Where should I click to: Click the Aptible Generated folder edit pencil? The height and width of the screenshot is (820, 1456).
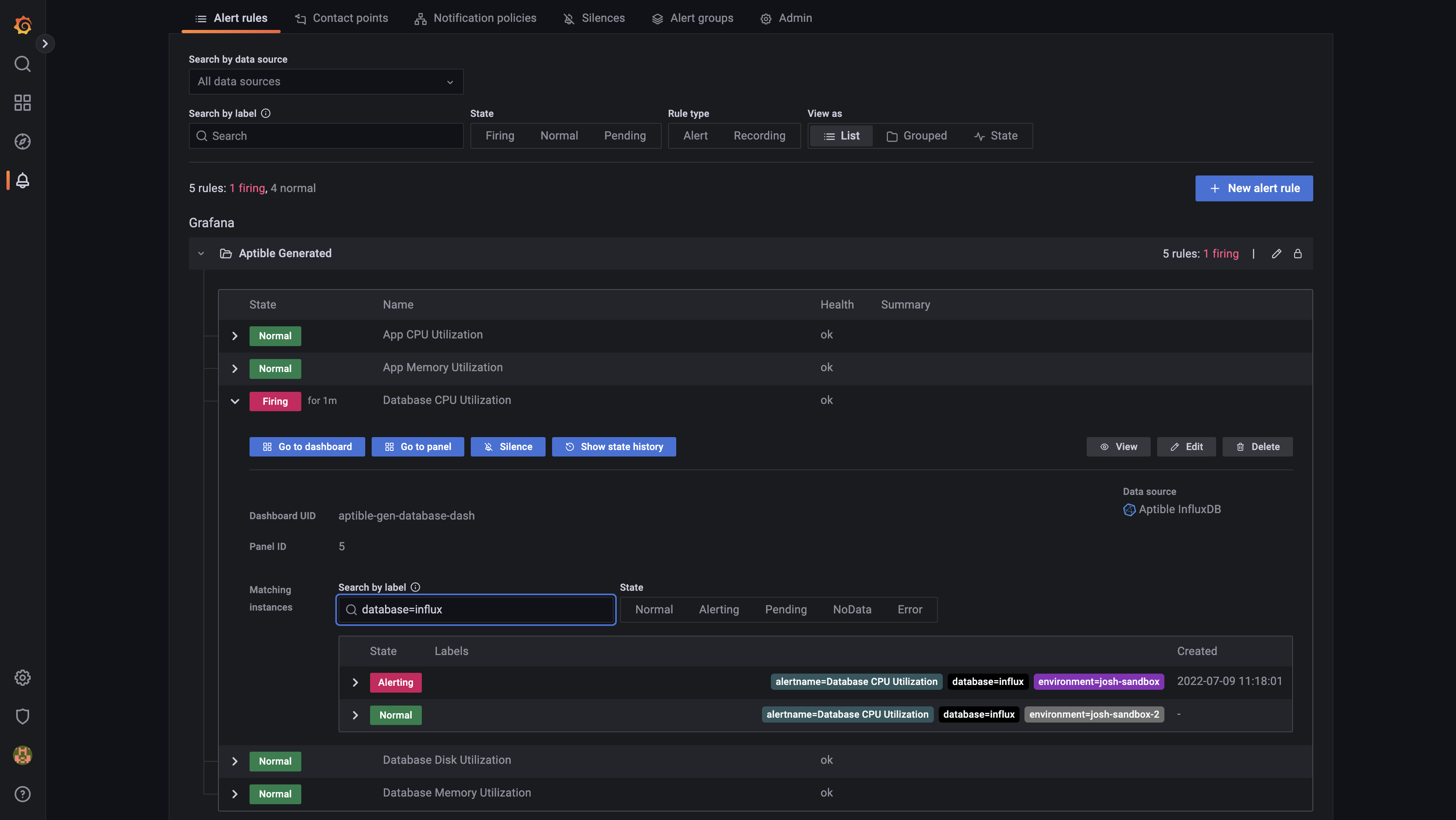(x=1276, y=253)
